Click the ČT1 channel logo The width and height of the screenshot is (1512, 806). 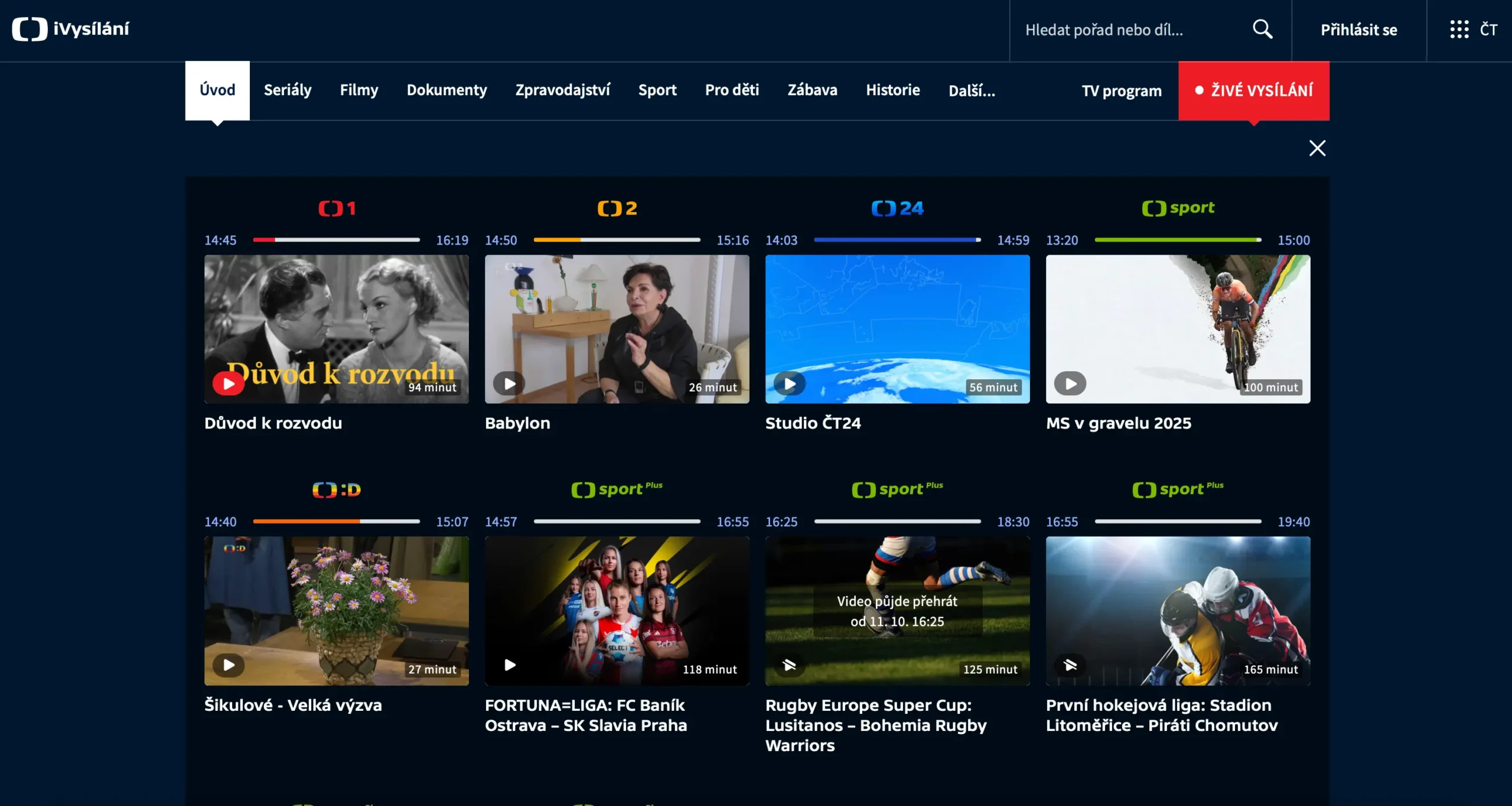(x=337, y=208)
